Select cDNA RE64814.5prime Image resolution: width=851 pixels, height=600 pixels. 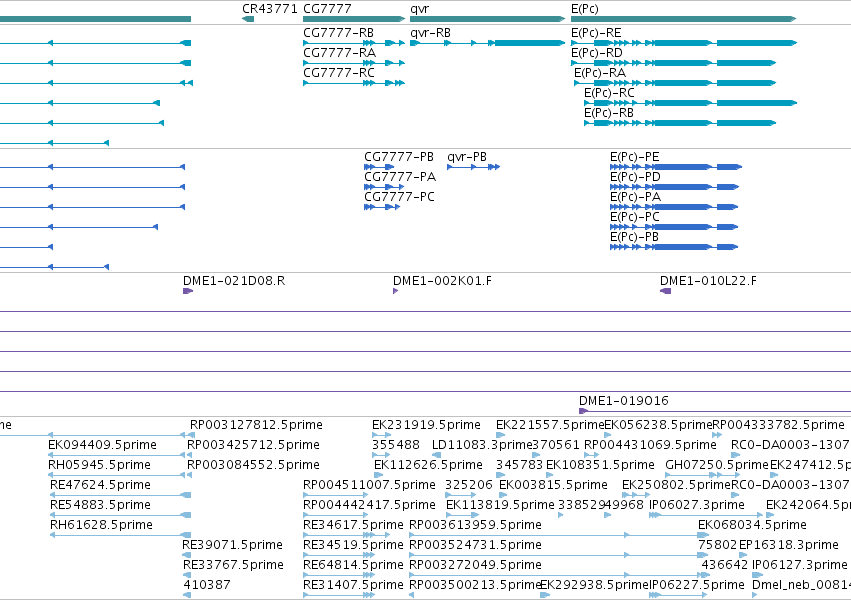[x=339, y=576]
